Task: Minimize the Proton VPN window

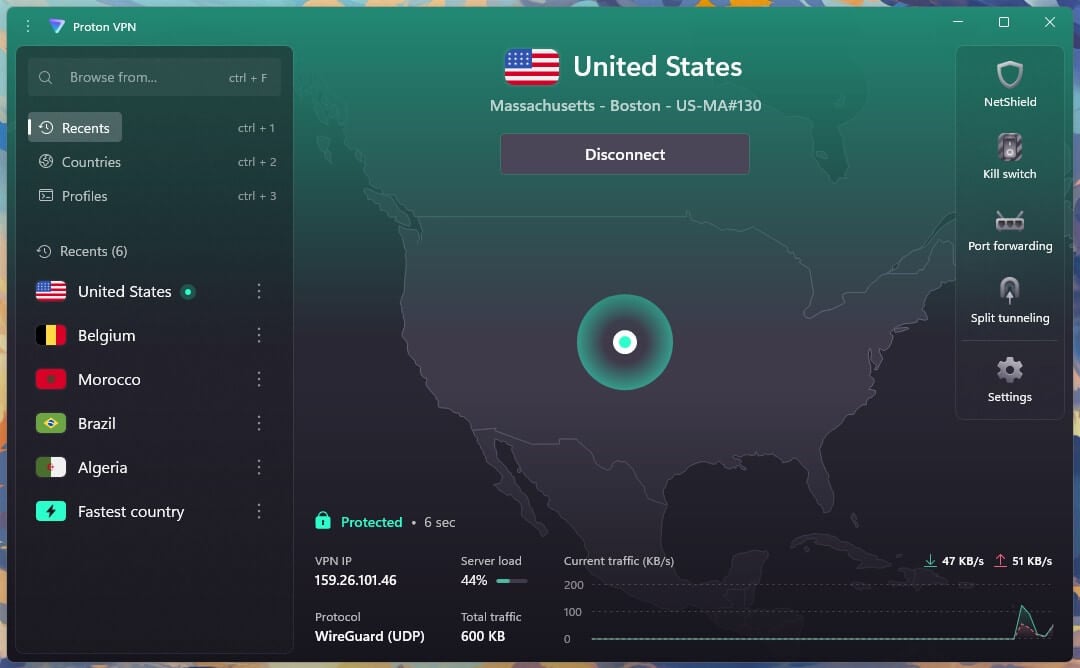Action: 957,22
